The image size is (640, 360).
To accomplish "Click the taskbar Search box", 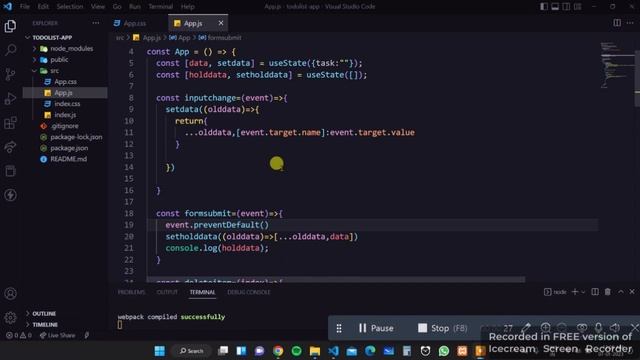I will [x=191, y=351].
